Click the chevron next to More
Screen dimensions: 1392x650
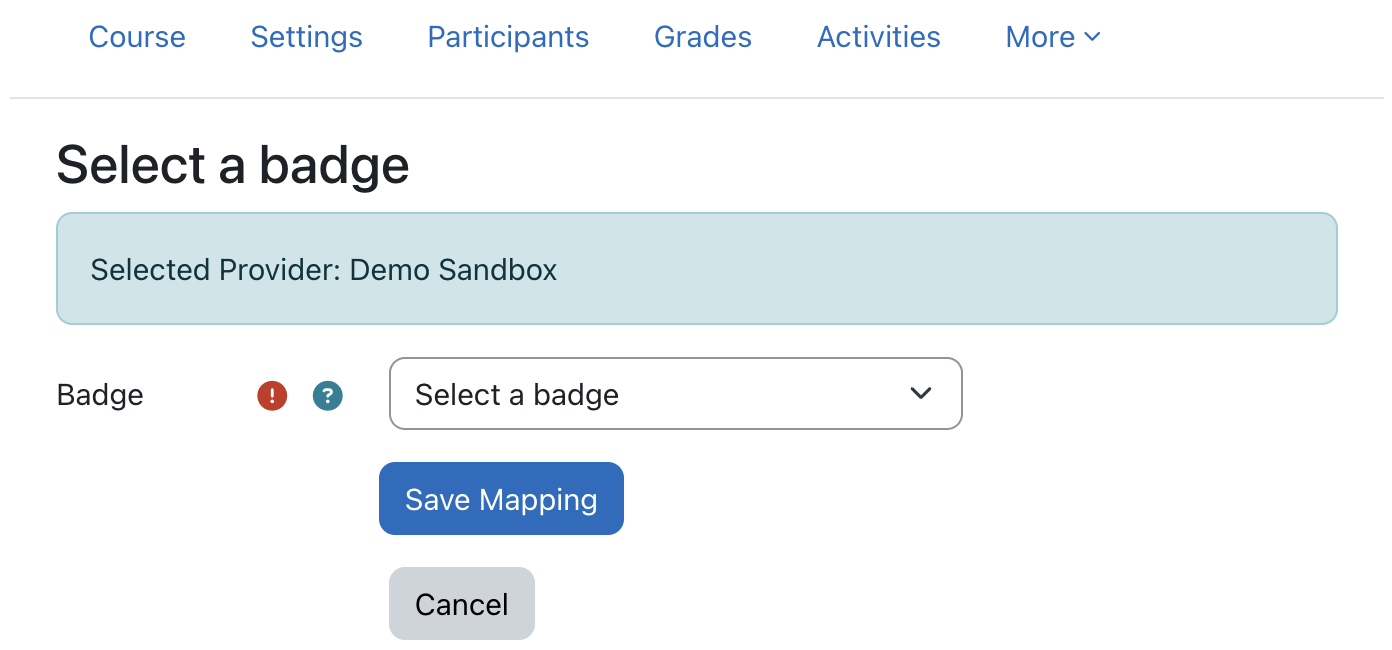point(1092,36)
